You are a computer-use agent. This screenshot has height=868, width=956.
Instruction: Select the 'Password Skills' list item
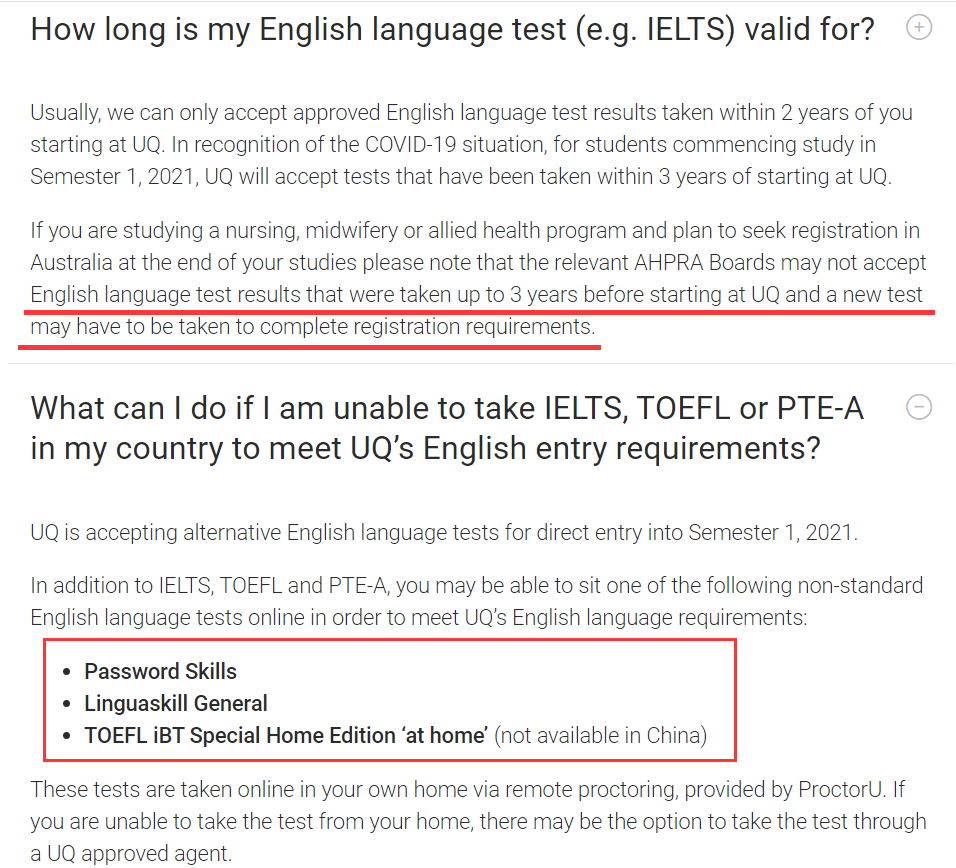click(160, 671)
